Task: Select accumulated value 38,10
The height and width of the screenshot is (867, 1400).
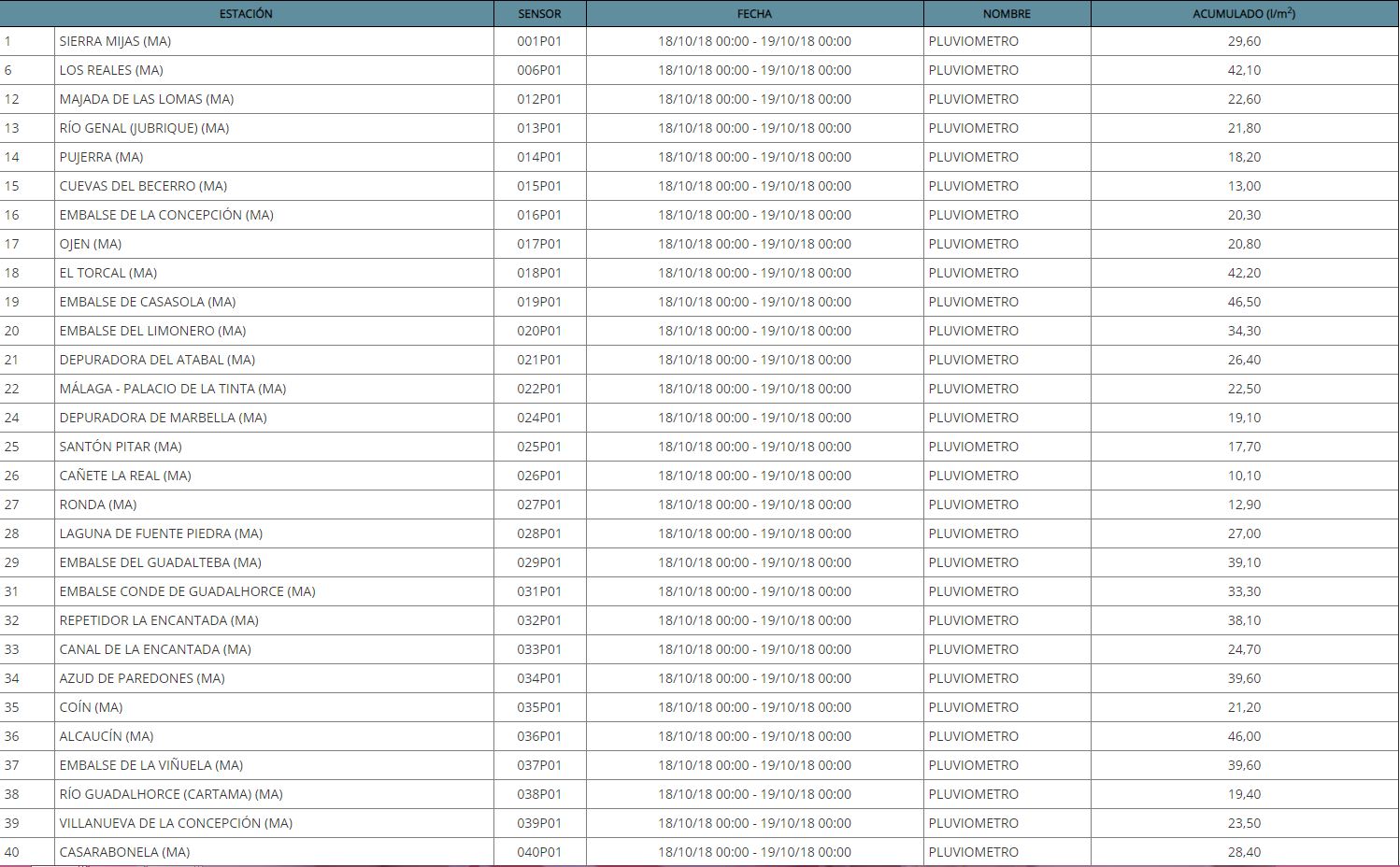Action: pos(1244,620)
